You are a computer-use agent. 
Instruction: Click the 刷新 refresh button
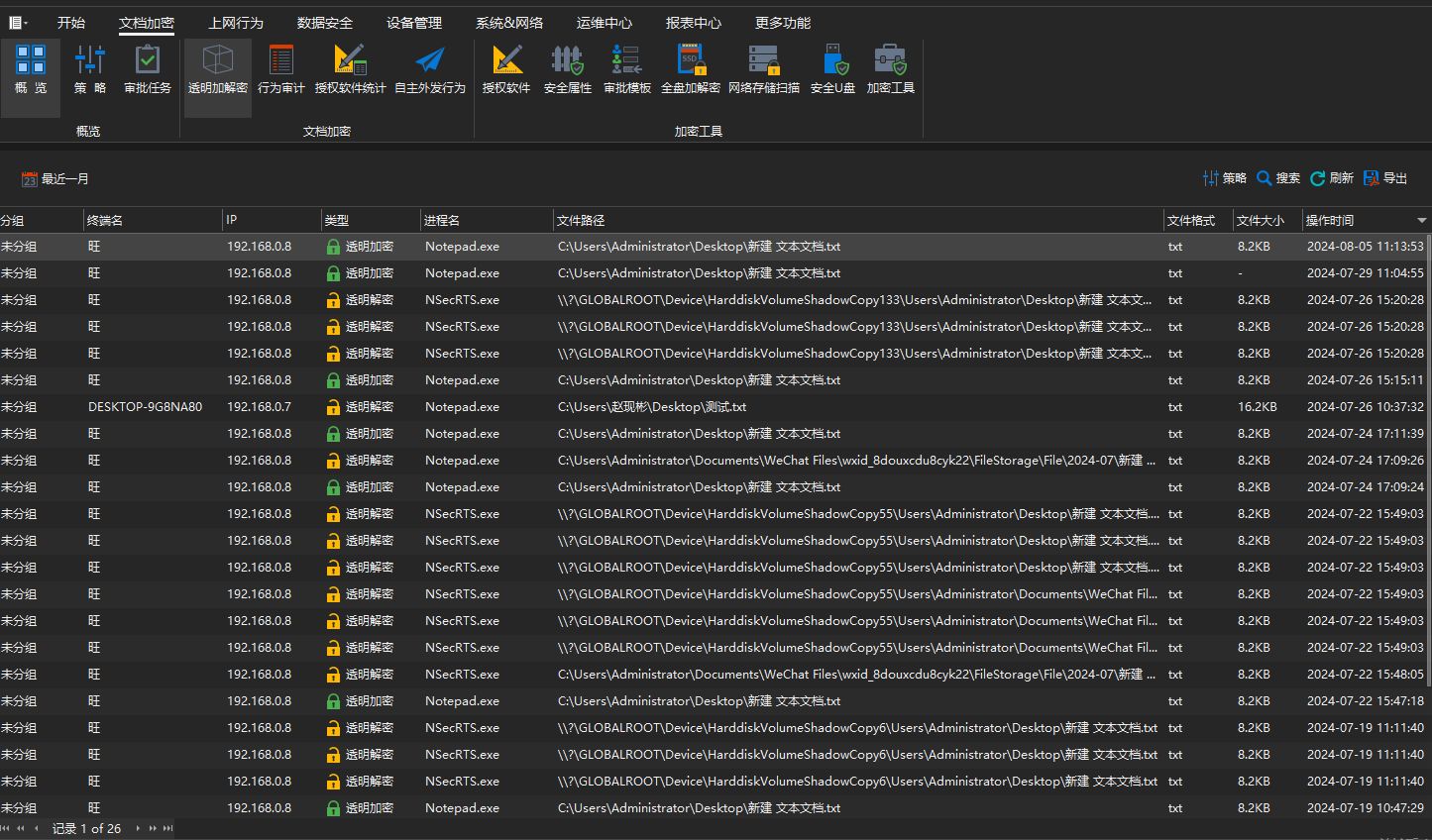[x=1332, y=178]
